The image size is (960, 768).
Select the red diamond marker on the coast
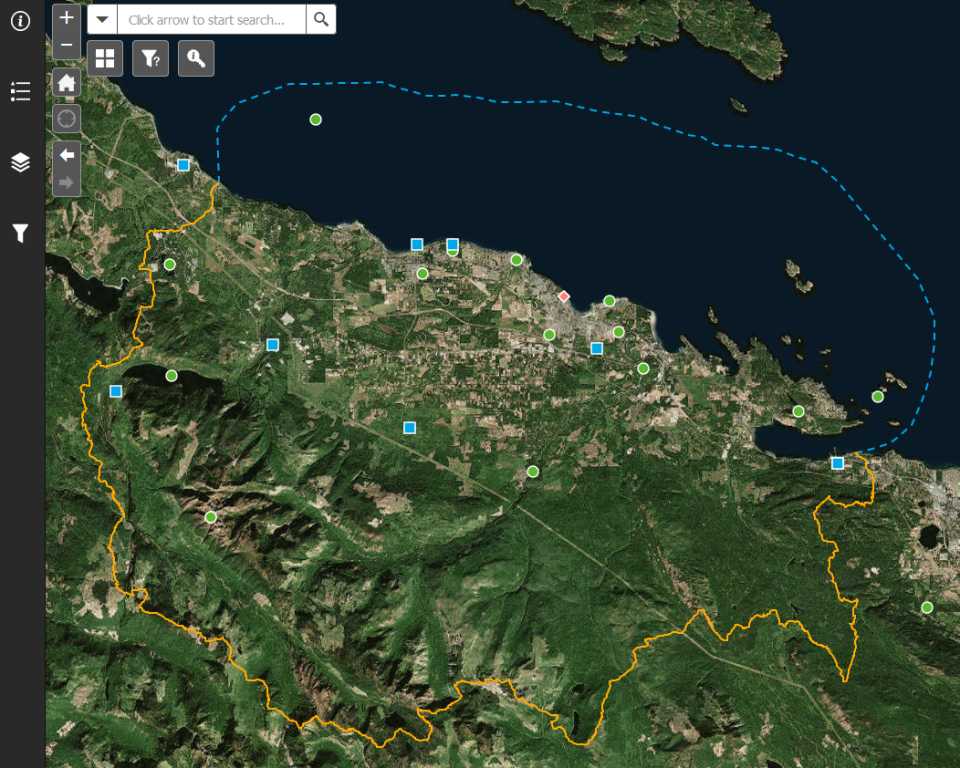tap(564, 296)
